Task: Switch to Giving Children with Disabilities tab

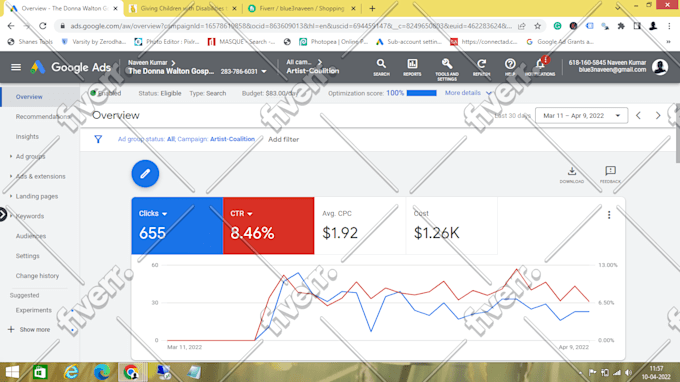Action: (183, 8)
